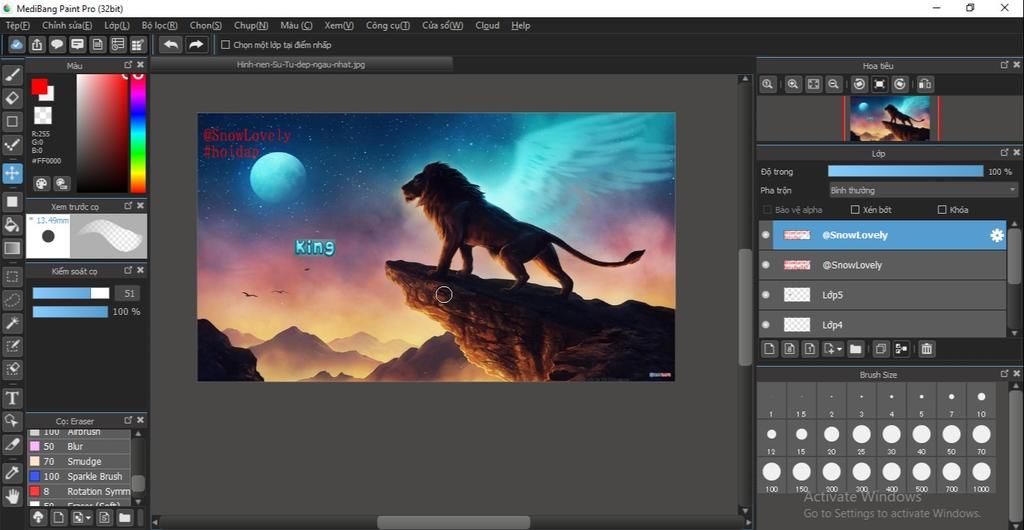
Task: Select the Select Eraser tool
Action: click(12, 368)
